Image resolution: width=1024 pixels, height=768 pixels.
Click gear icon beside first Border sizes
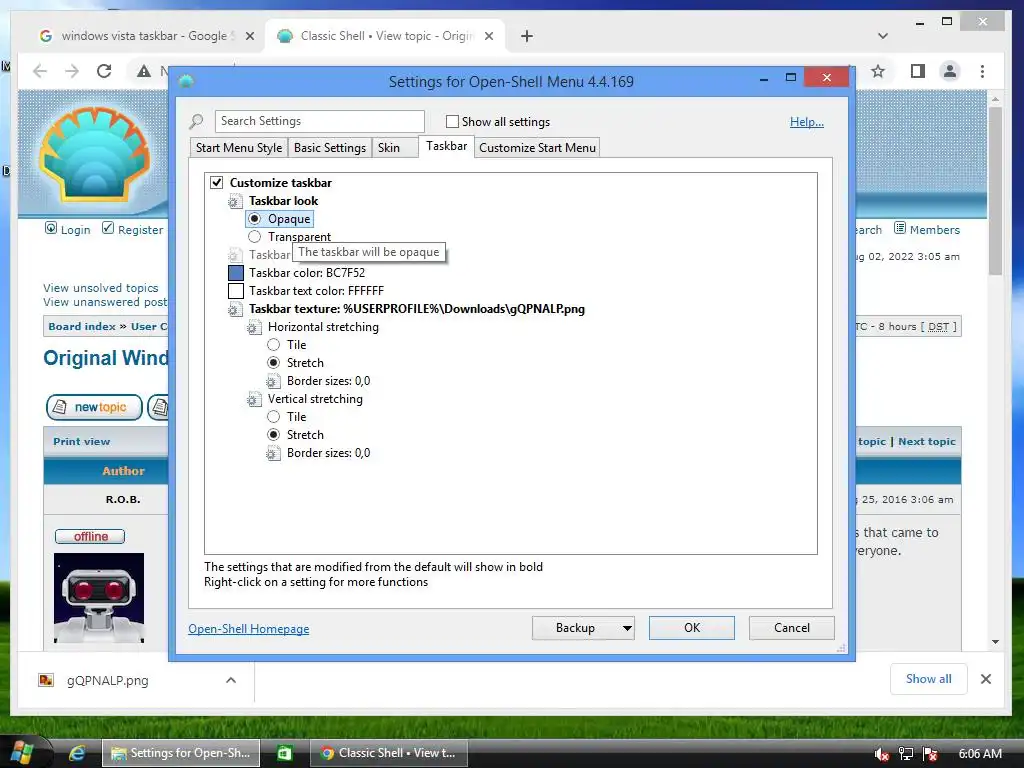coord(273,381)
